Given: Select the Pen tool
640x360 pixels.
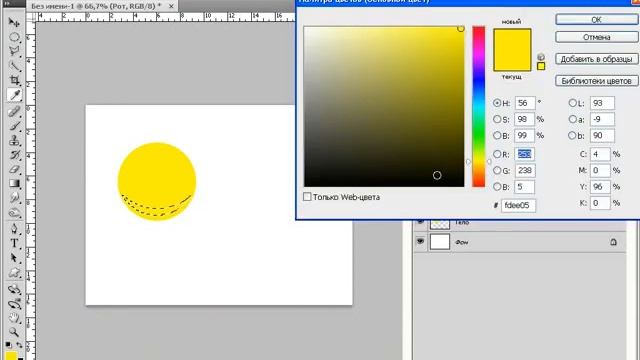Looking at the screenshot, I should [14, 228].
